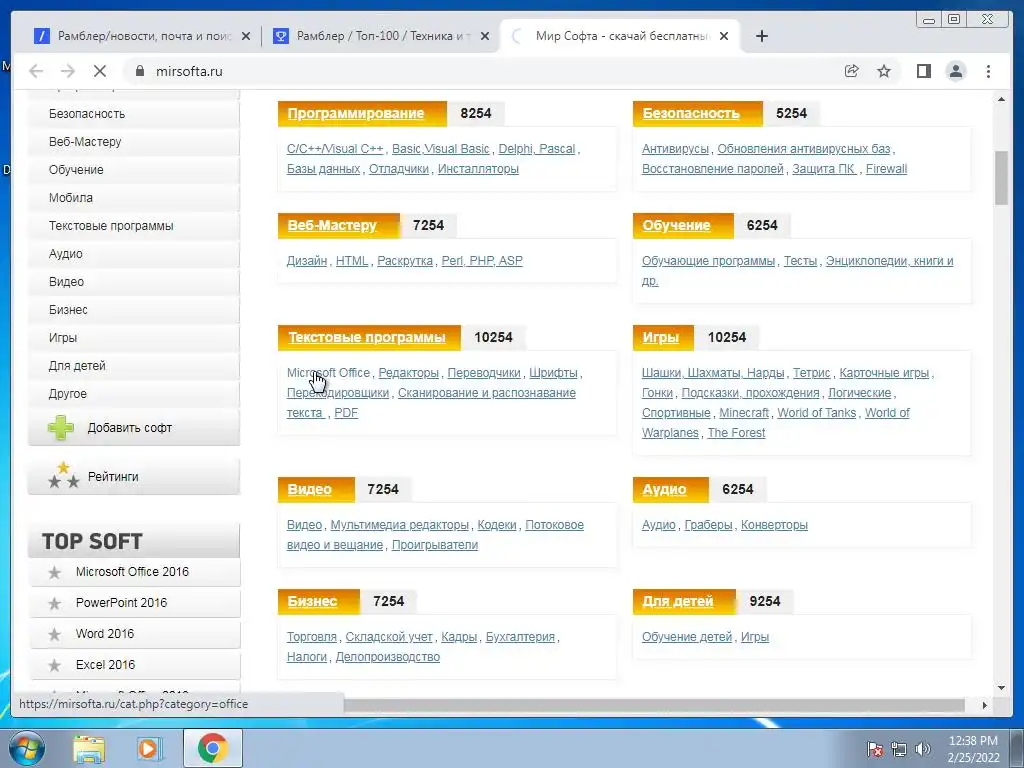Open the volume control in the tray

point(923,749)
